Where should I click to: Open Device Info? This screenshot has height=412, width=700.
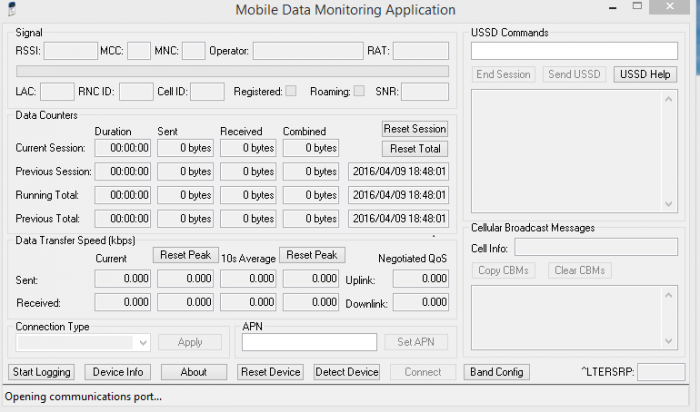(x=118, y=372)
